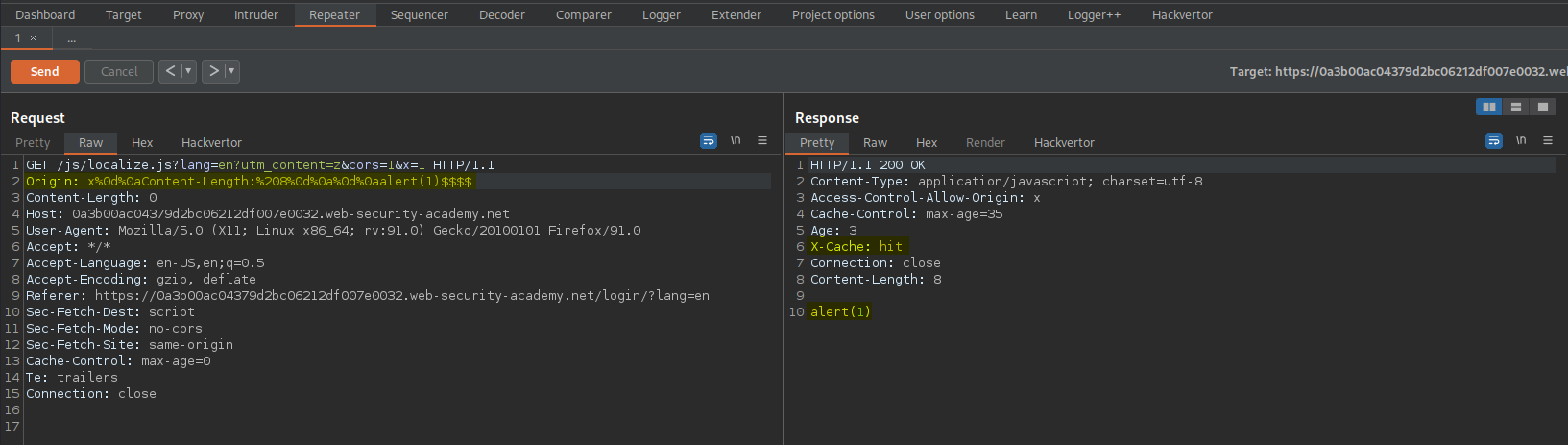Open forward history dropdown arrow
The height and width of the screenshot is (445, 1568).
coord(231,71)
